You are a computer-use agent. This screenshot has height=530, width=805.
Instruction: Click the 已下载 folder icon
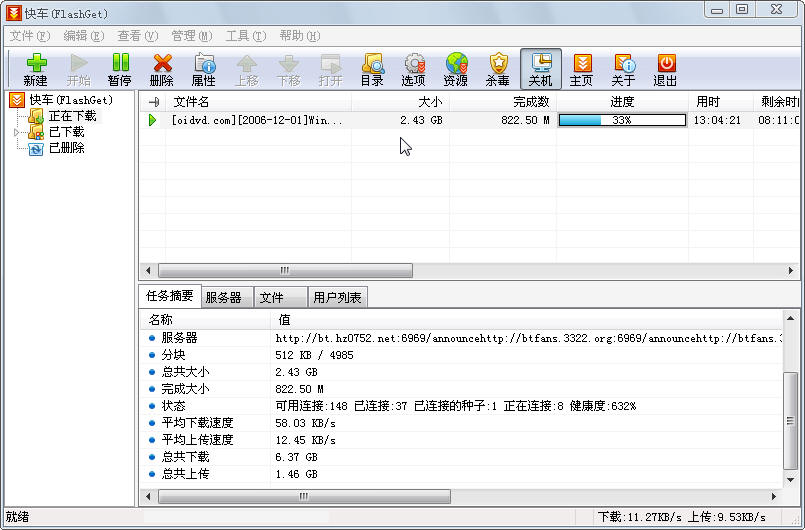35,132
